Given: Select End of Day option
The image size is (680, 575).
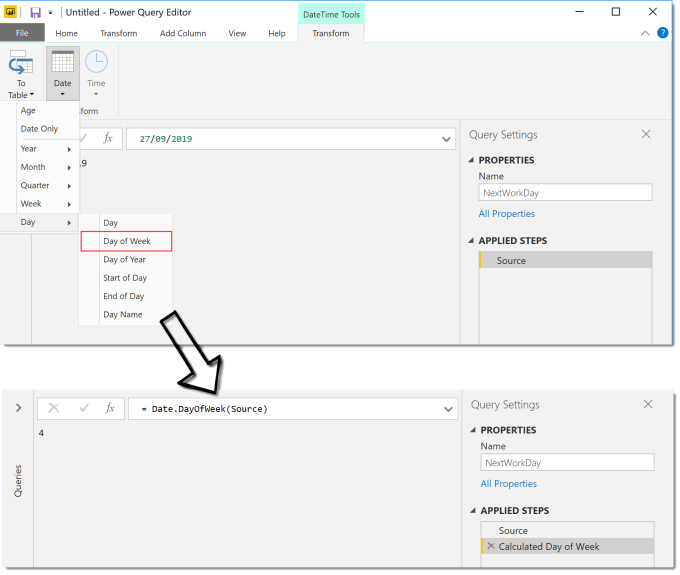Looking at the screenshot, I should pyautogui.click(x=126, y=296).
